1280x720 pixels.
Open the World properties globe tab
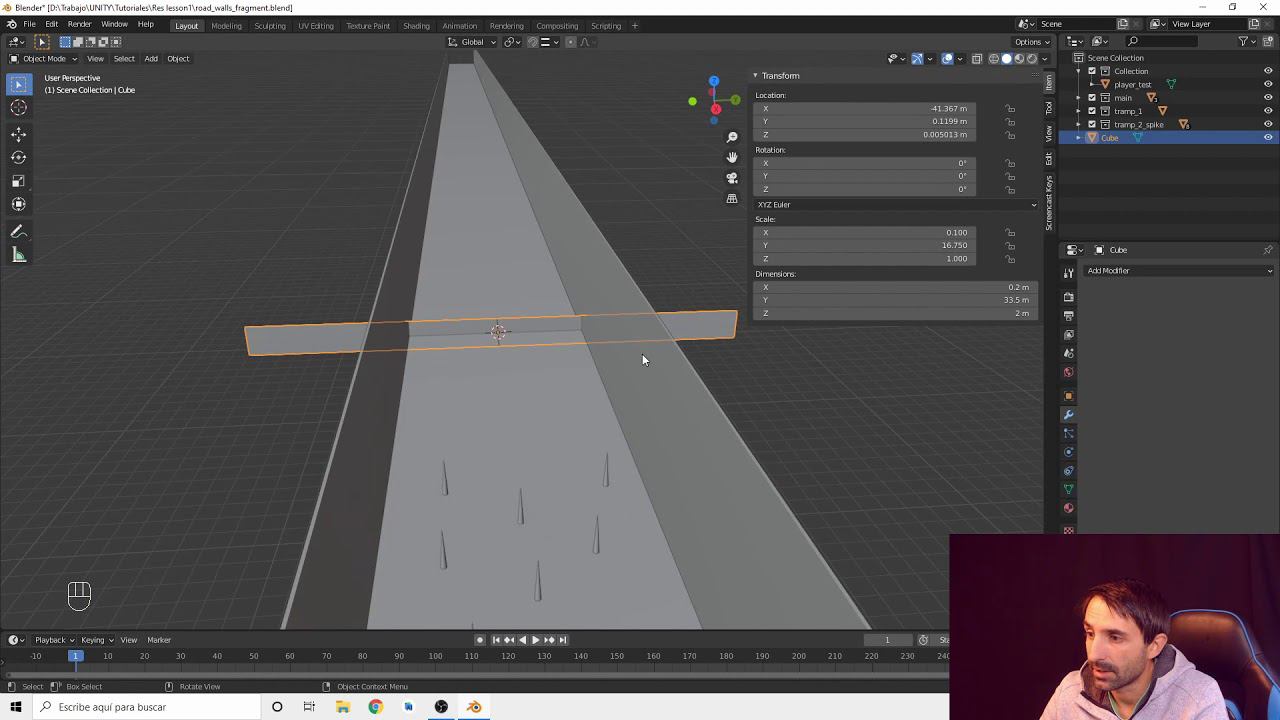[1068, 372]
